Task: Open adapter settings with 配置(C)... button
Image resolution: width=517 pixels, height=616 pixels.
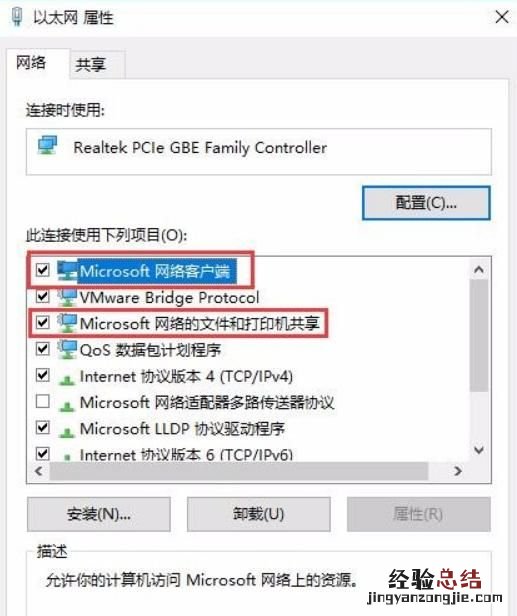Action: tap(426, 203)
